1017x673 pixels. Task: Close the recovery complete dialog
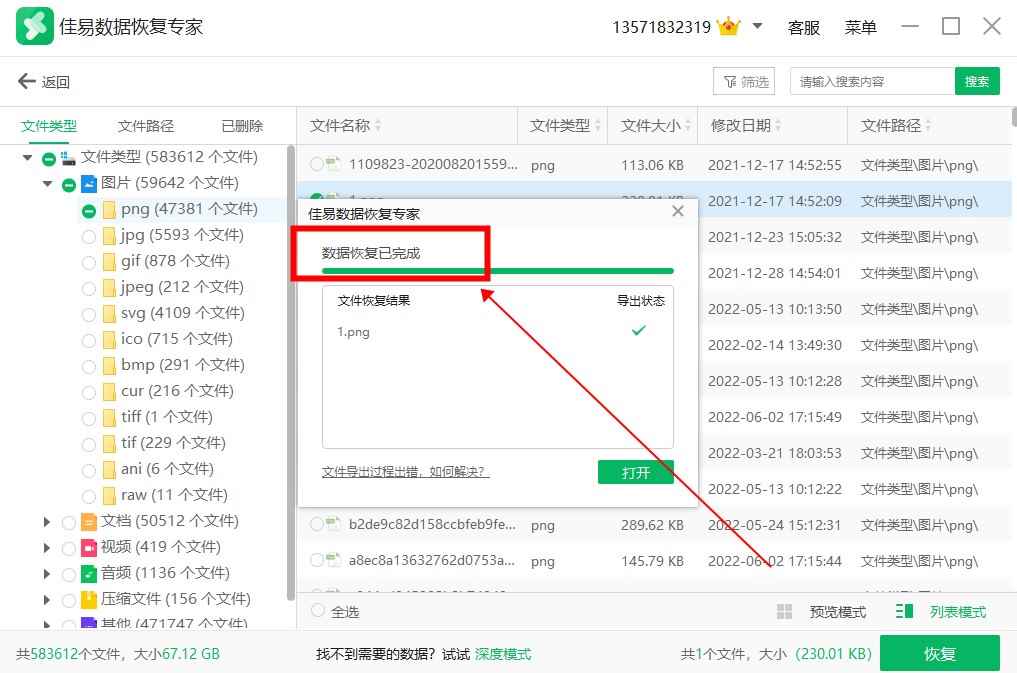pos(678,212)
